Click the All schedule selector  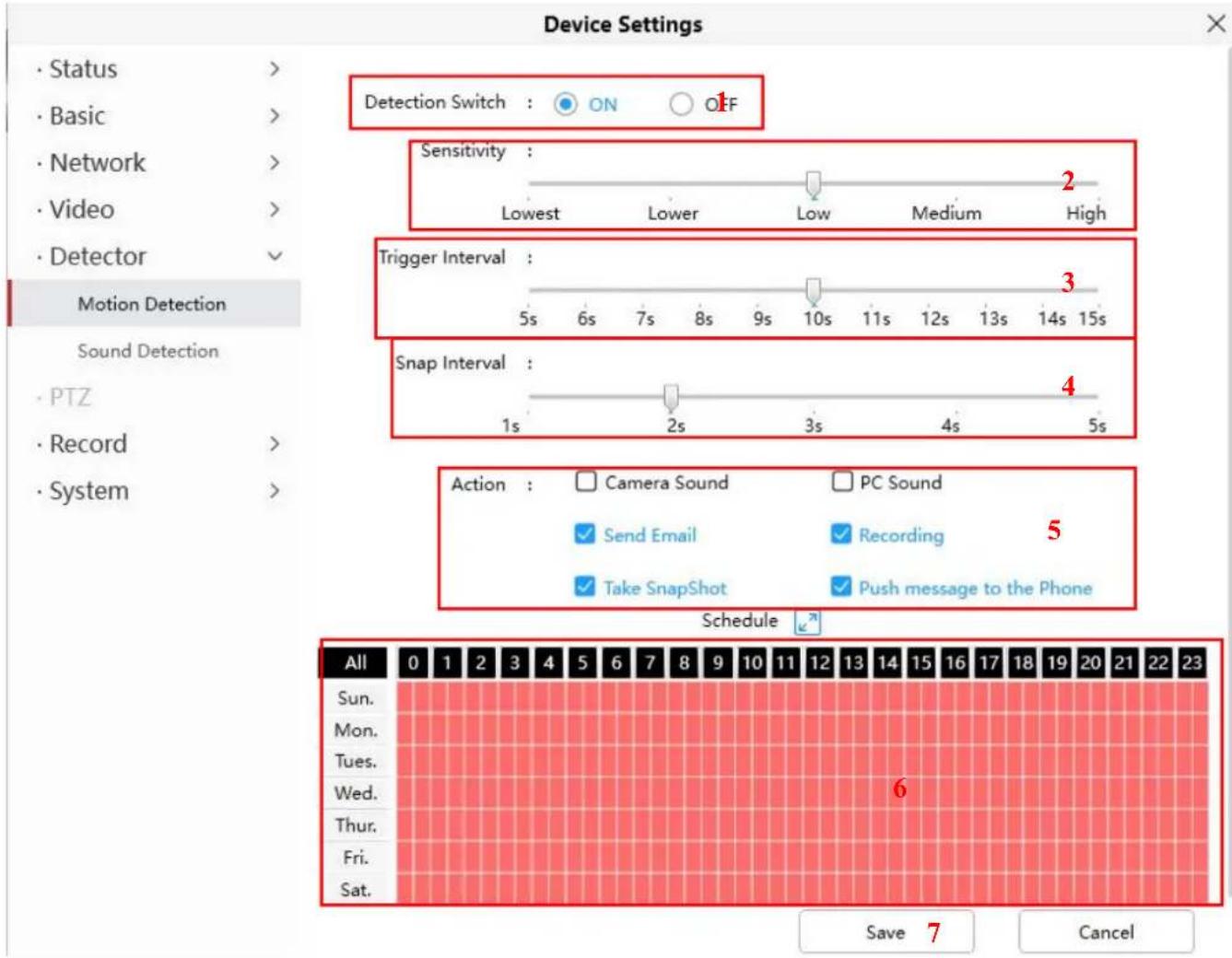(x=355, y=662)
